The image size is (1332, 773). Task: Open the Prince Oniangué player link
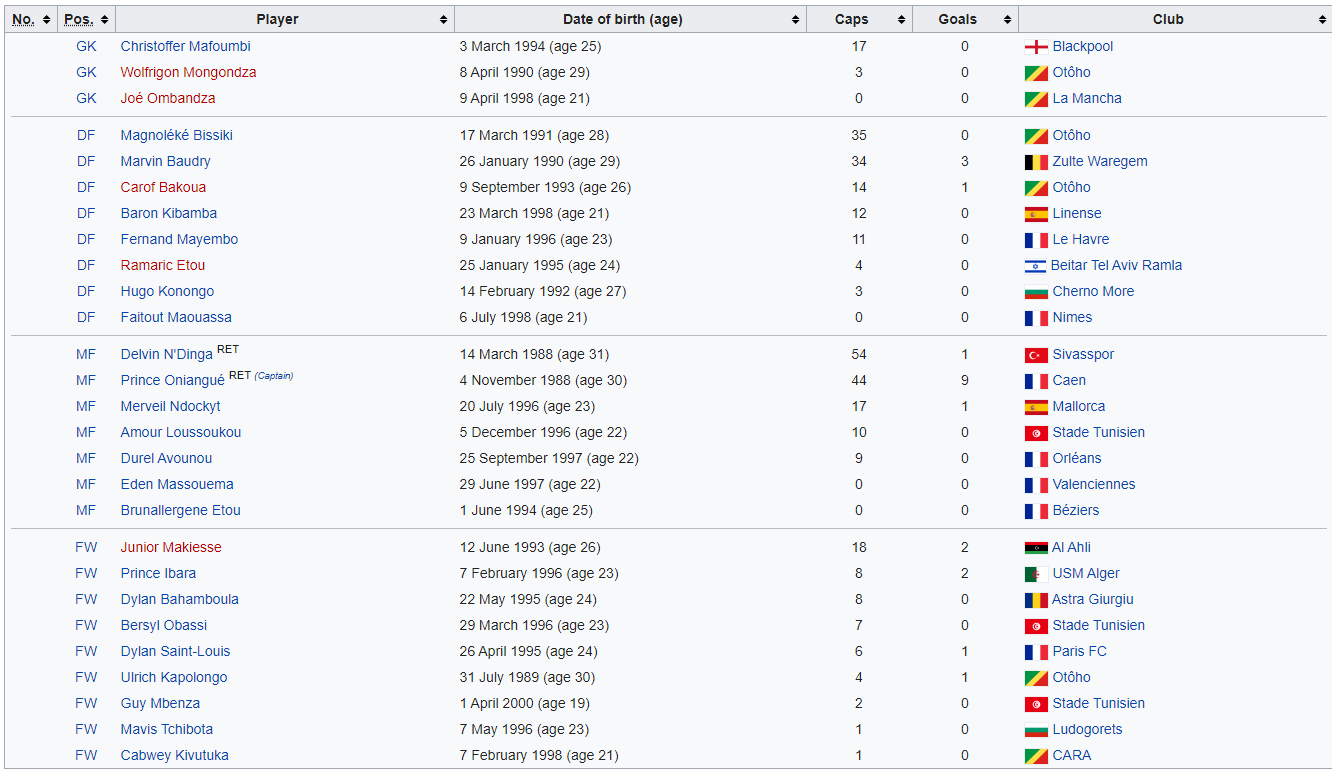(x=172, y=381)
